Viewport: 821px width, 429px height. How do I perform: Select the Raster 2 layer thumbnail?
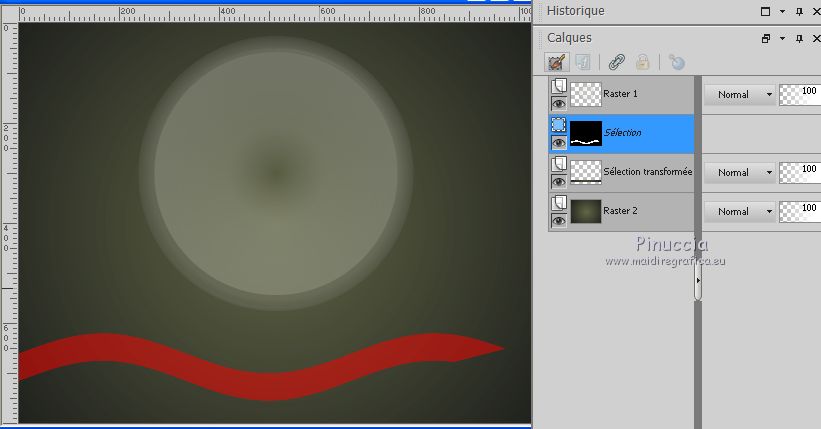tap(585, 211)
